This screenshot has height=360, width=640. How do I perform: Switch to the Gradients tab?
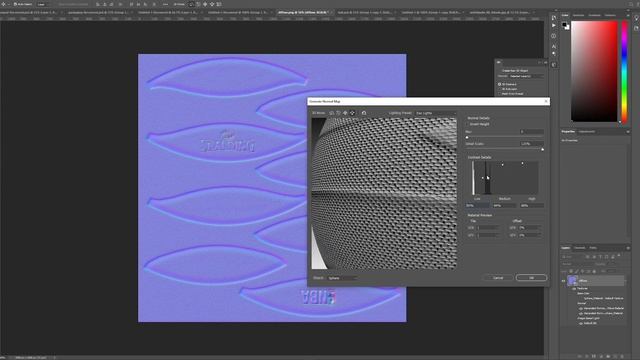pos(594,15)
